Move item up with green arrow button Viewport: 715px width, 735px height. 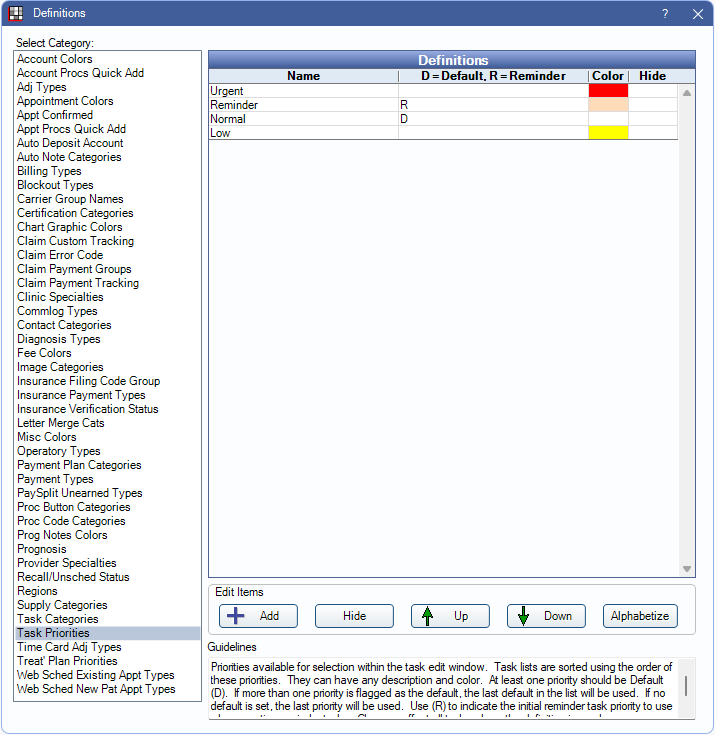[450, 616]
